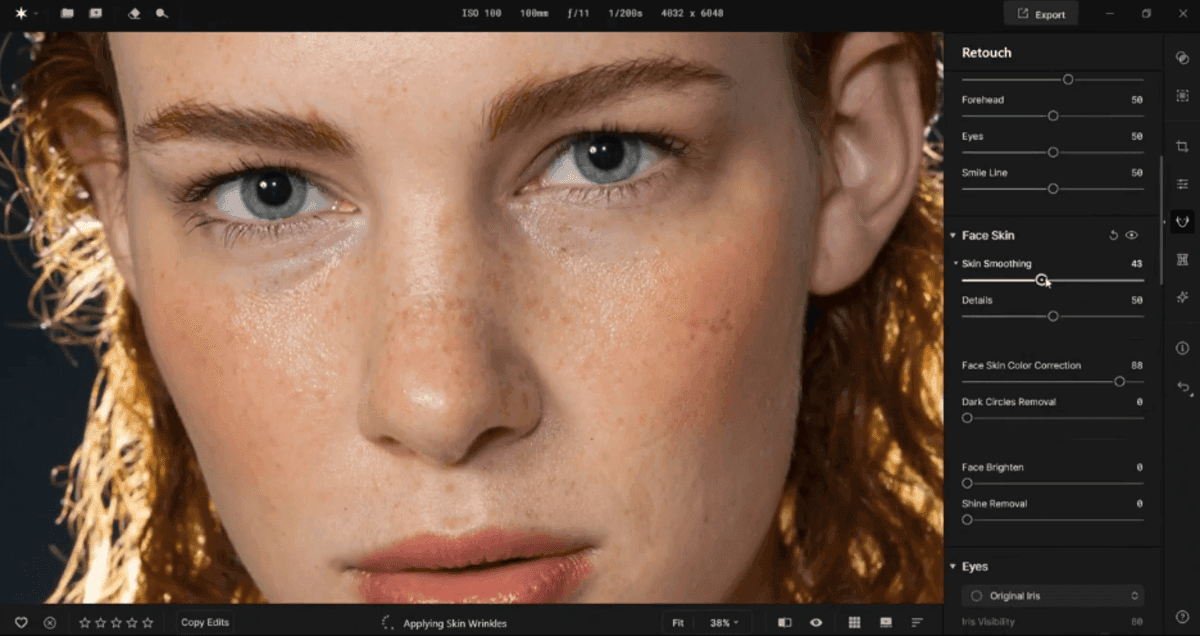
Task: Toggle before/after compare view
Action: tap(784, 622)
